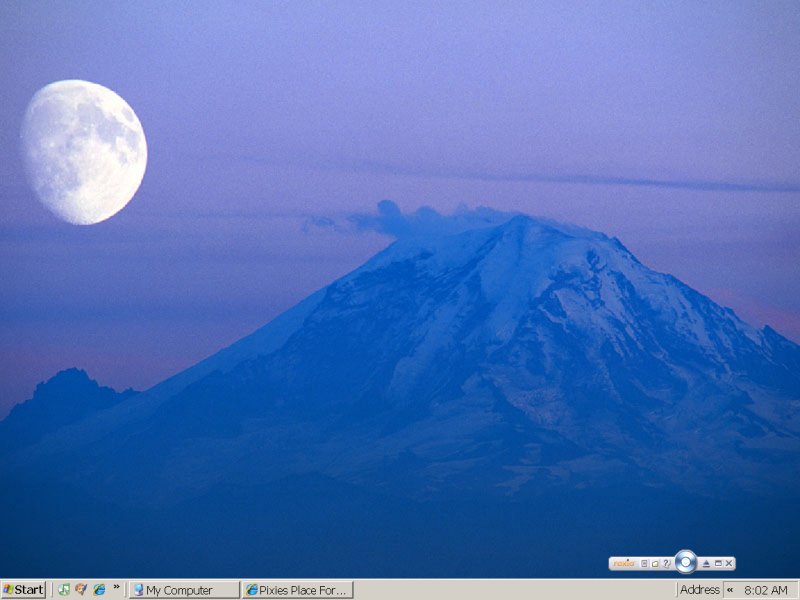This screenshot has height=600, width=800.
Task: Open Roxio widget help question mark
Action: click(x=666, y=564)
